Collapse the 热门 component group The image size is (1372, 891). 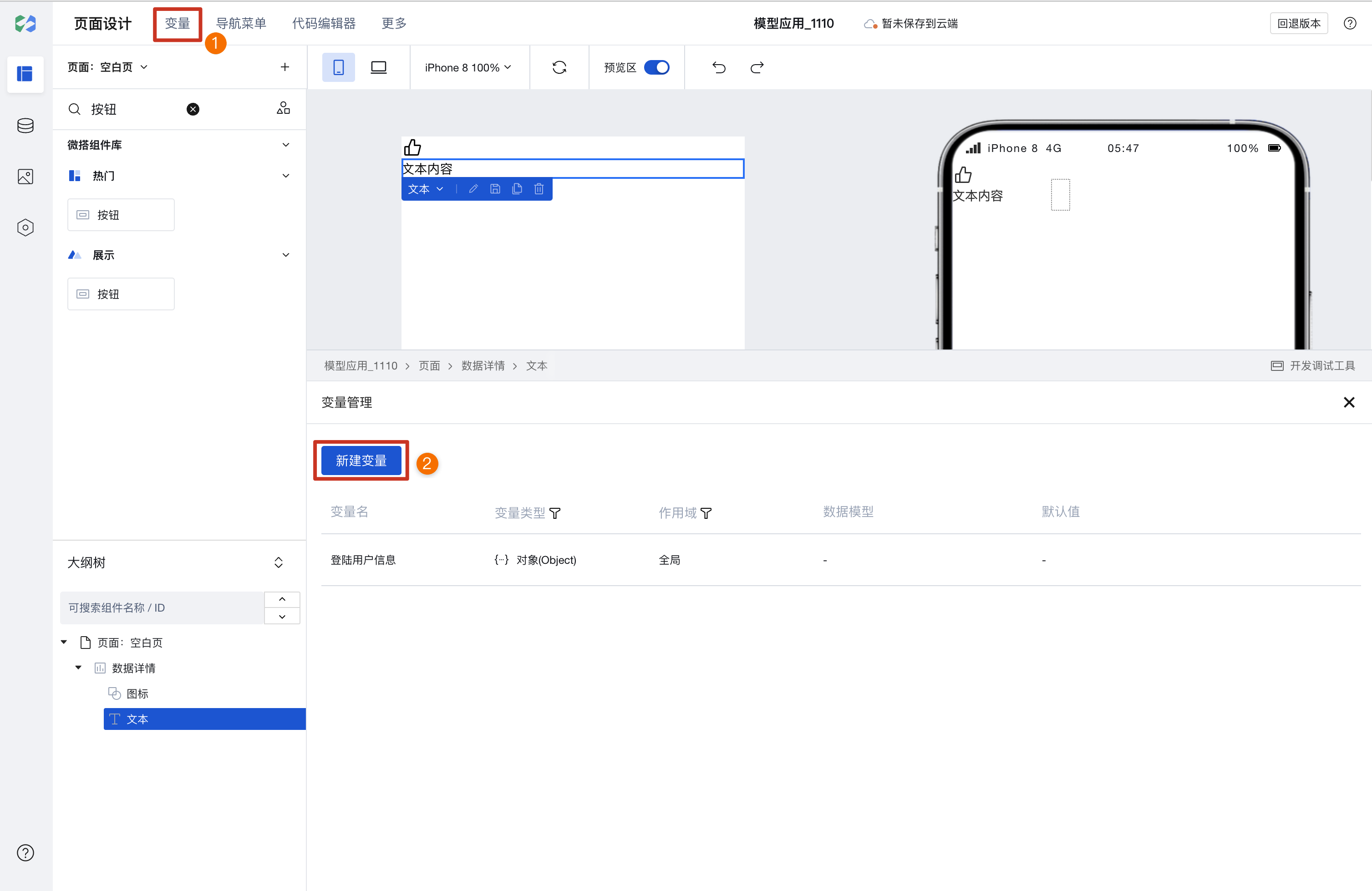tap(286, 175)
